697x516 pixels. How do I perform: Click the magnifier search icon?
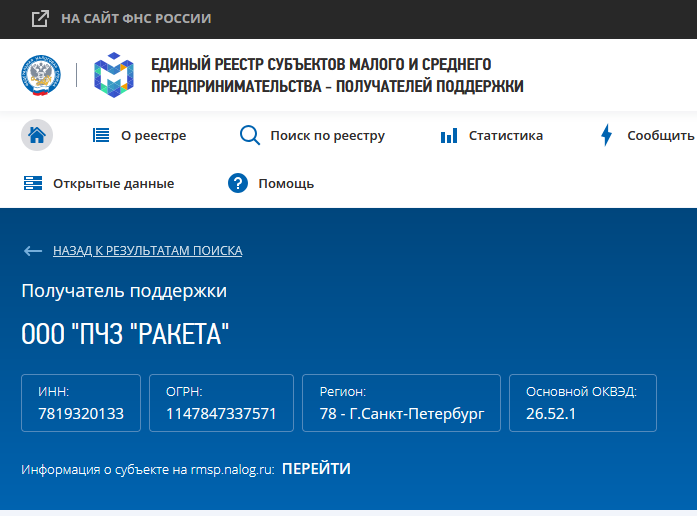(250, 135)
